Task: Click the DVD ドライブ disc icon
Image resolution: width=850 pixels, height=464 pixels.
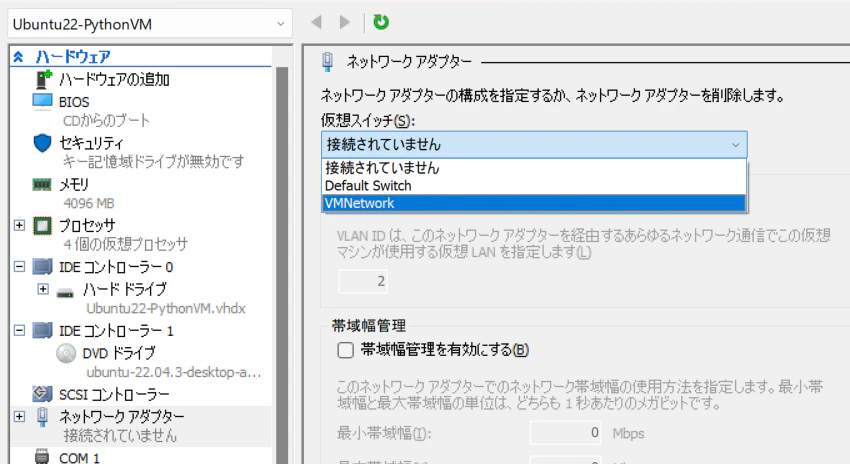Action: coord(66,353)
